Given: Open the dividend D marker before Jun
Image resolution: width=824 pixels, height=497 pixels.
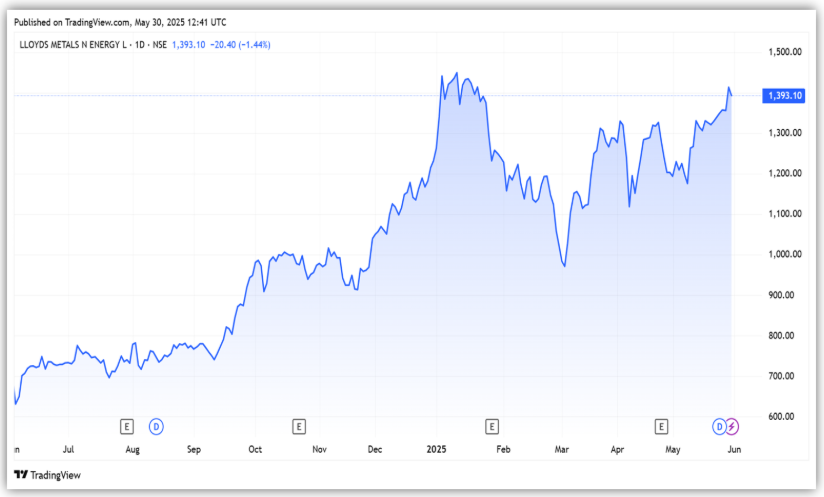Looking at the screenshot, I should click(x=718, y=427).
